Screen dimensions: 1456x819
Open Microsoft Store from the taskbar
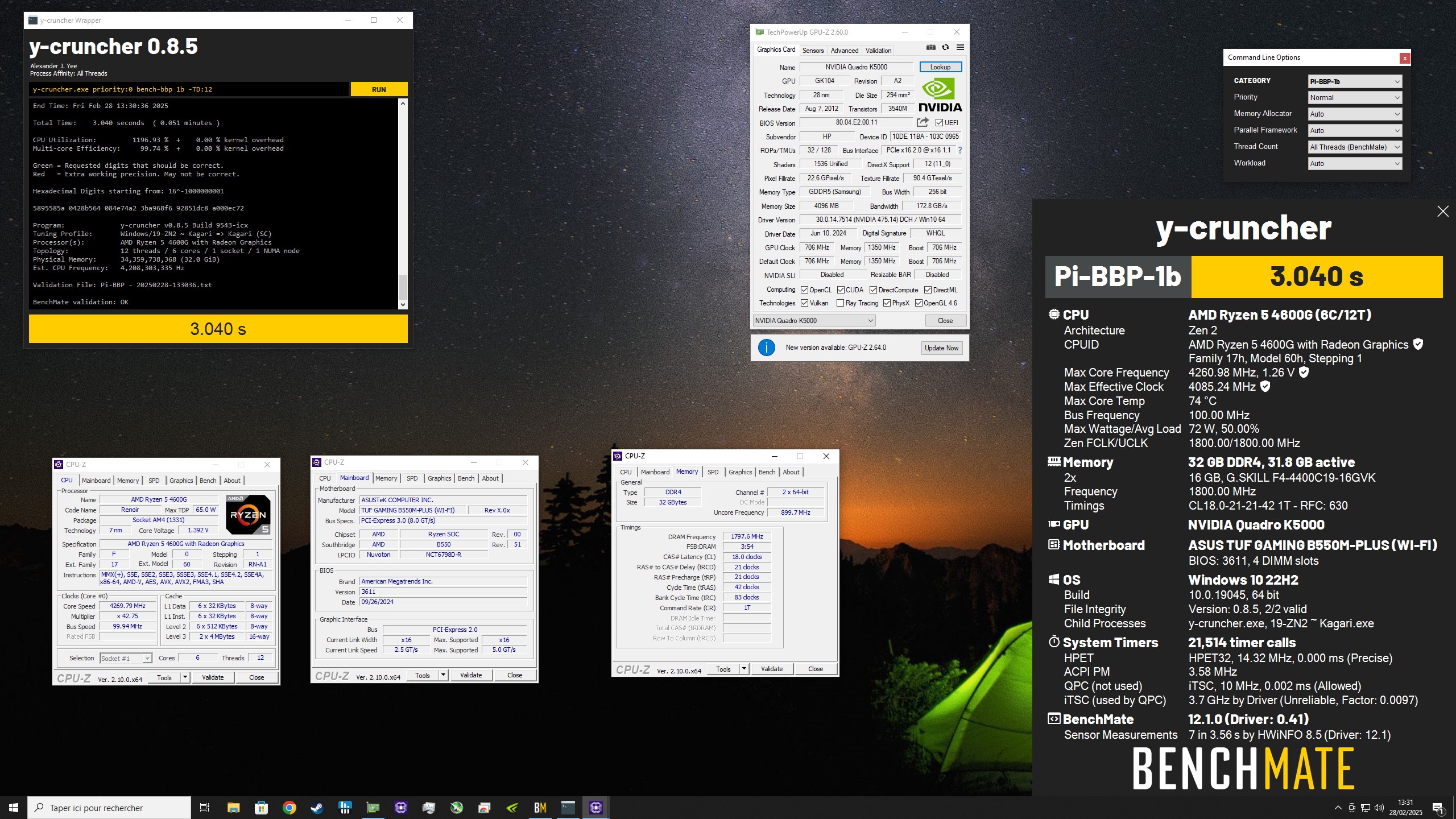coord(261,808)
